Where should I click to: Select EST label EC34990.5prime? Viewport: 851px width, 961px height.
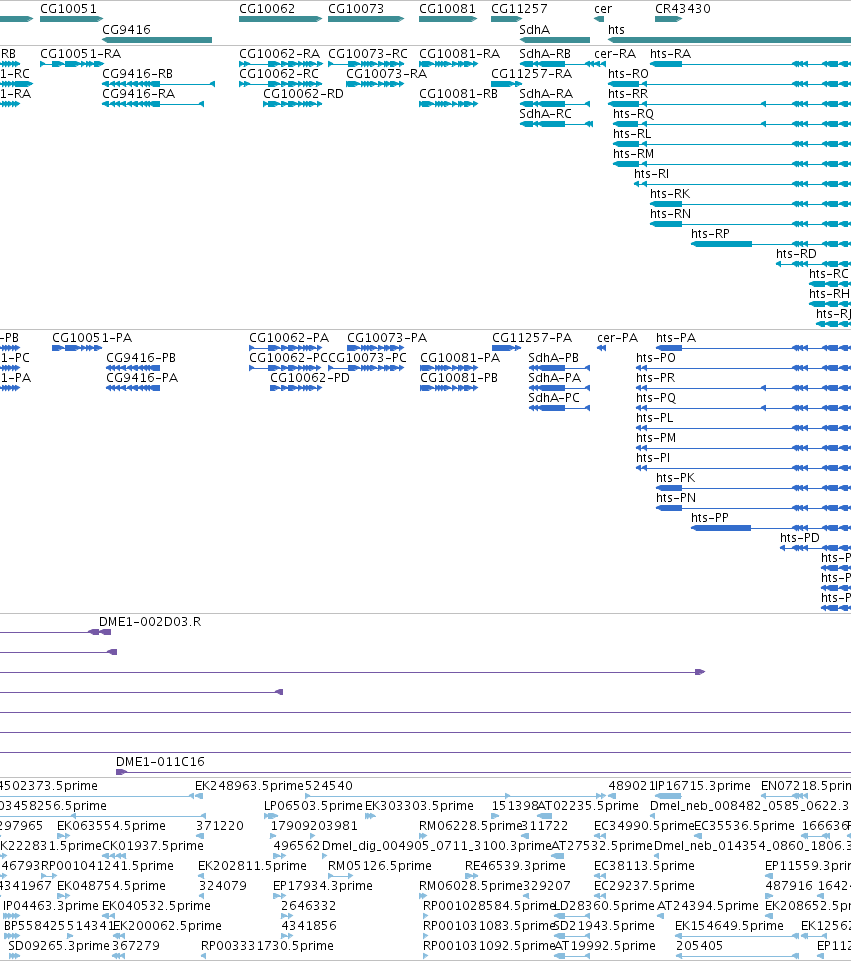coord(644,826)
